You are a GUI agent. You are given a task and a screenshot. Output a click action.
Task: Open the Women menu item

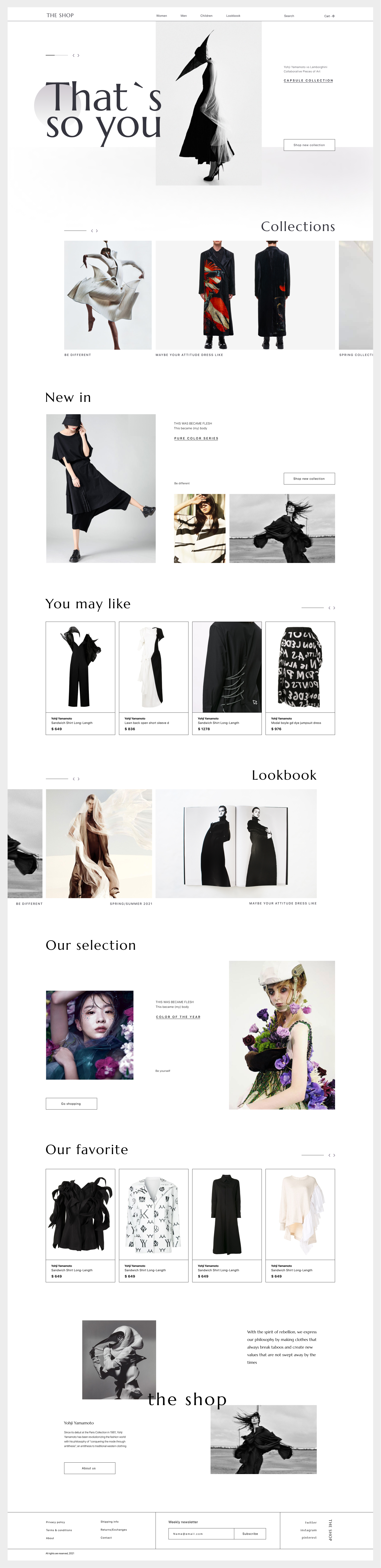click(x=161, y=16)
